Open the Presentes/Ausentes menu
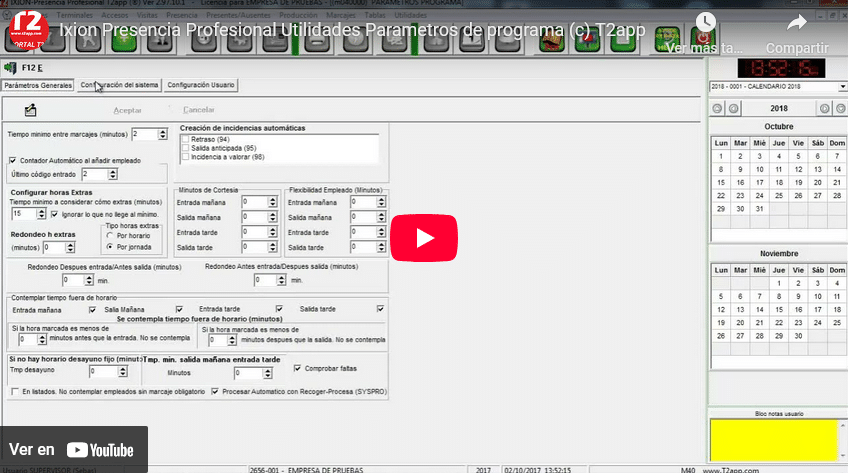 click(x=238, y=15)
